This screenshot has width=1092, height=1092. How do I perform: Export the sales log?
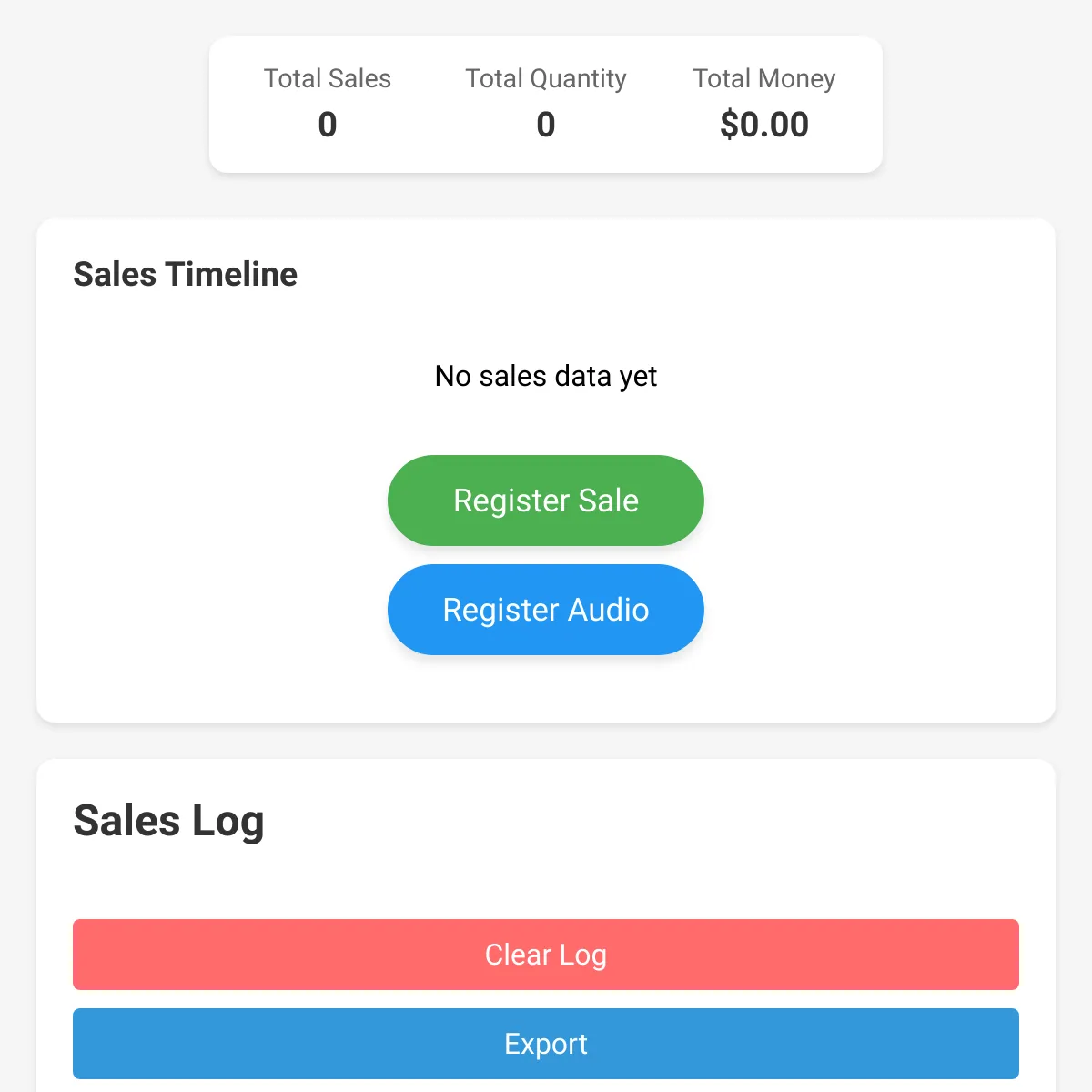point(546,1044)
